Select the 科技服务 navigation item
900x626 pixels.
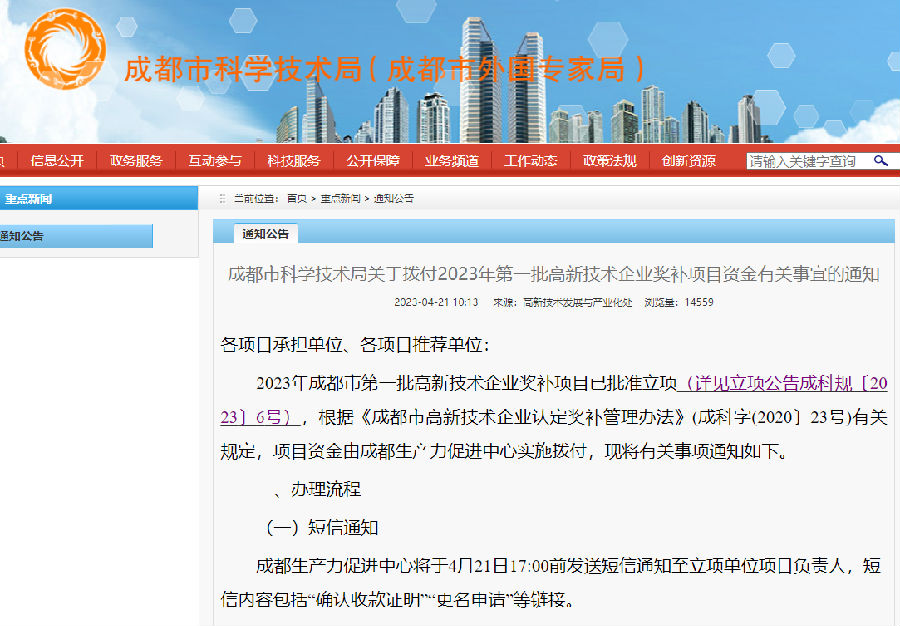294,160
